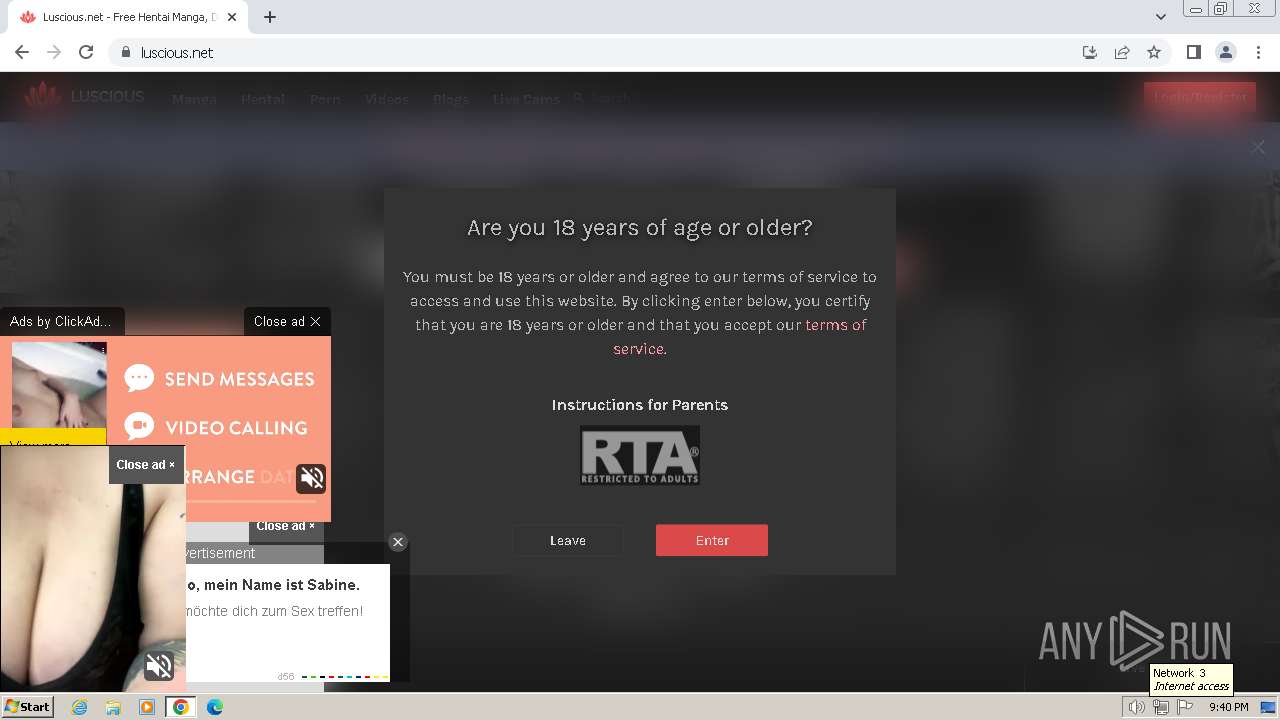Open the Porn nav item
The height and width of the screenshot is (720, 1280).
(x=325, y=99)
